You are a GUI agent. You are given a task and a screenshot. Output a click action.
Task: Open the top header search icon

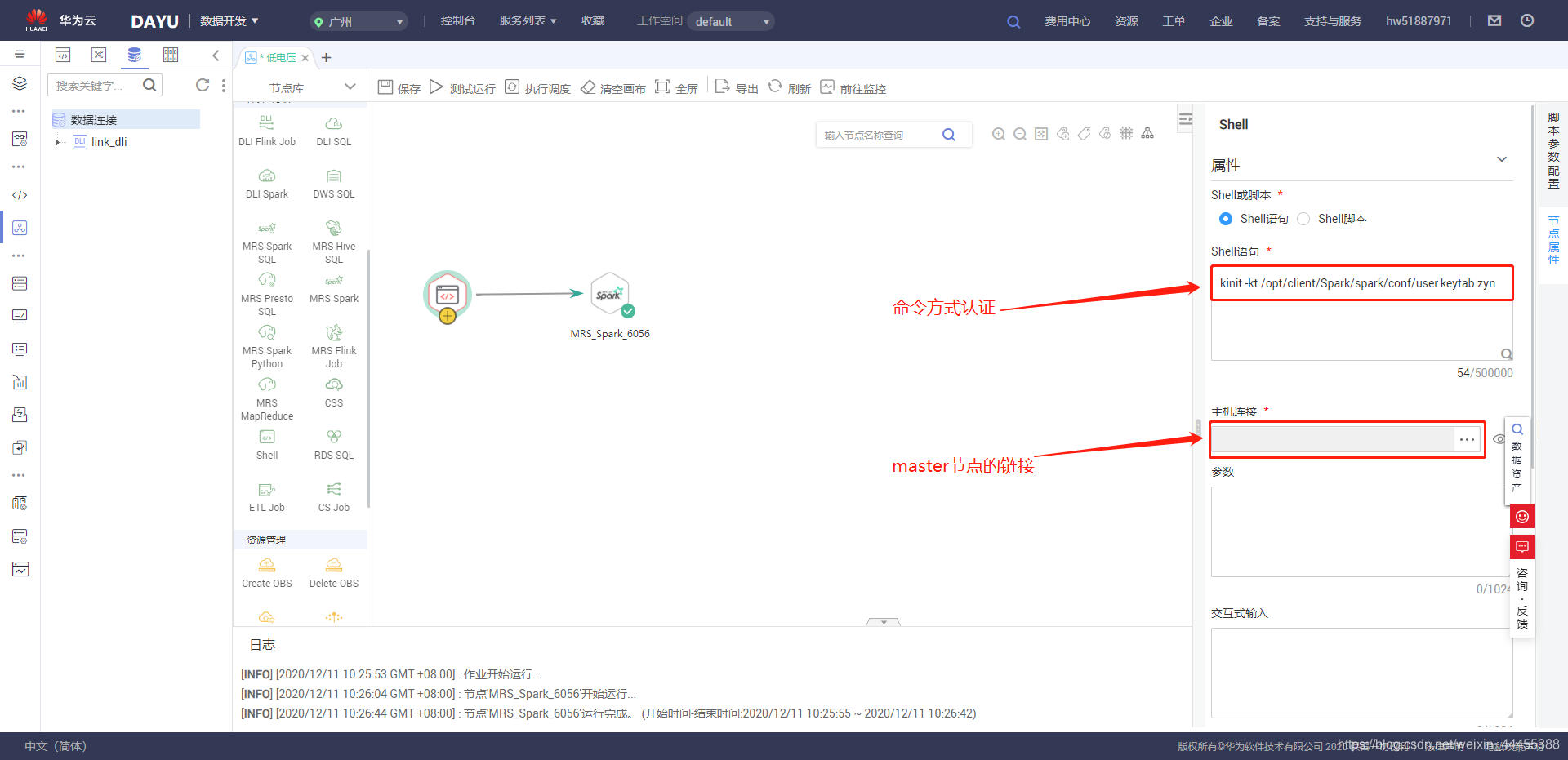coord(1013,21)
